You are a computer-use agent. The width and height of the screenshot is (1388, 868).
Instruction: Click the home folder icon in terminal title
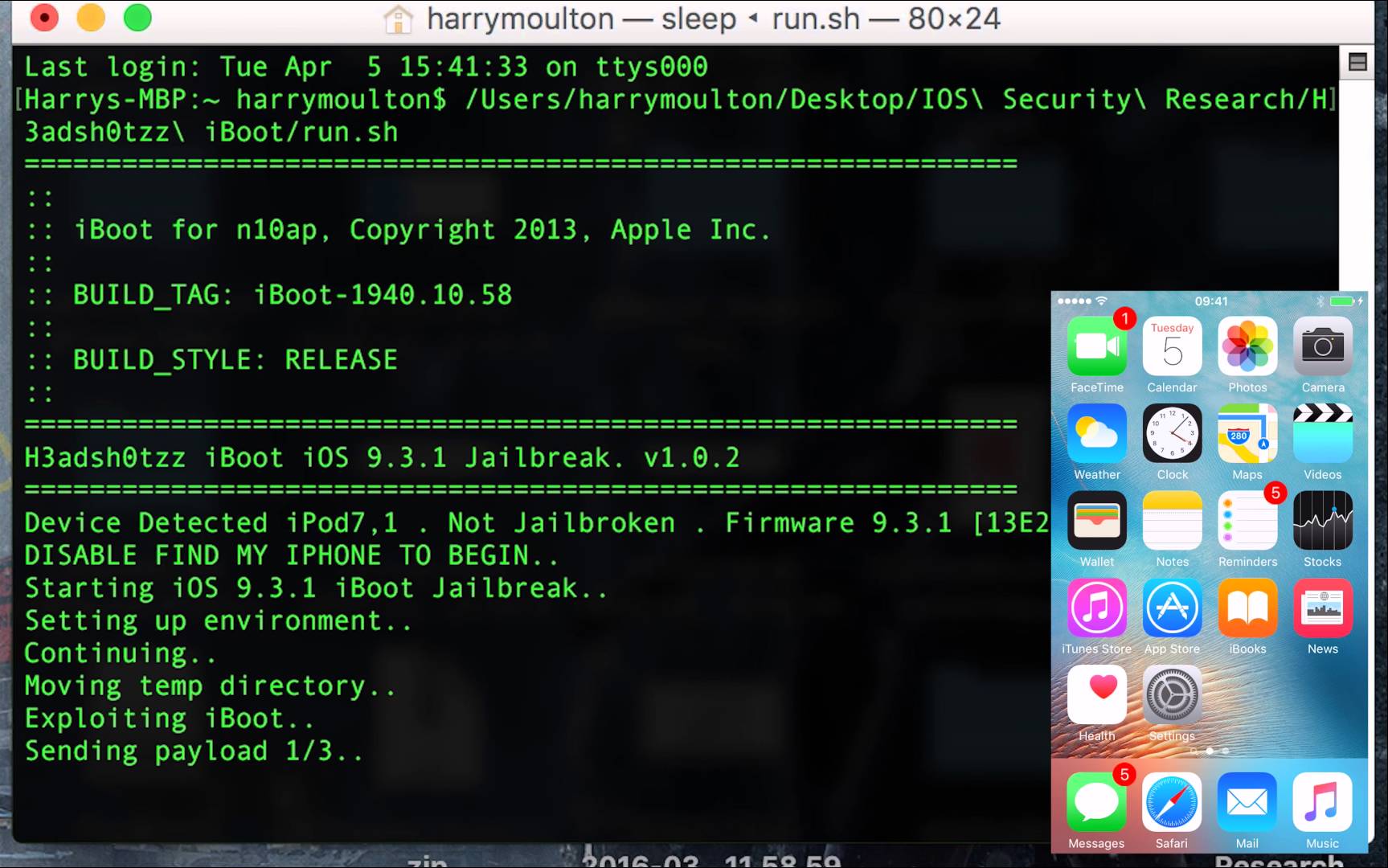click(x=398, y=18)
